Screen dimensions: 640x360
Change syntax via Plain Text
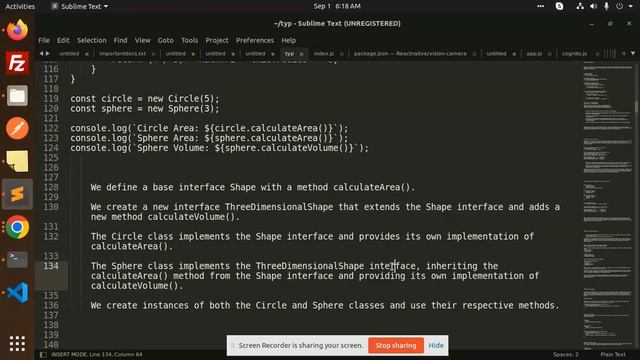[x=613, y=355]
